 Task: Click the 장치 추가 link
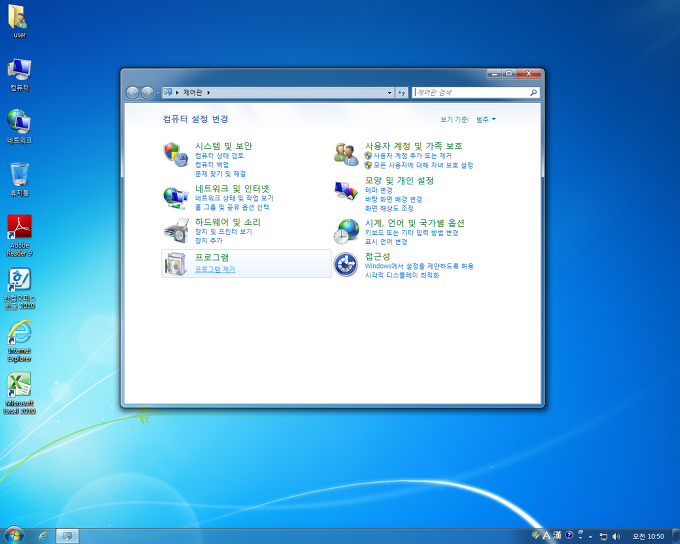coord(209,240)
